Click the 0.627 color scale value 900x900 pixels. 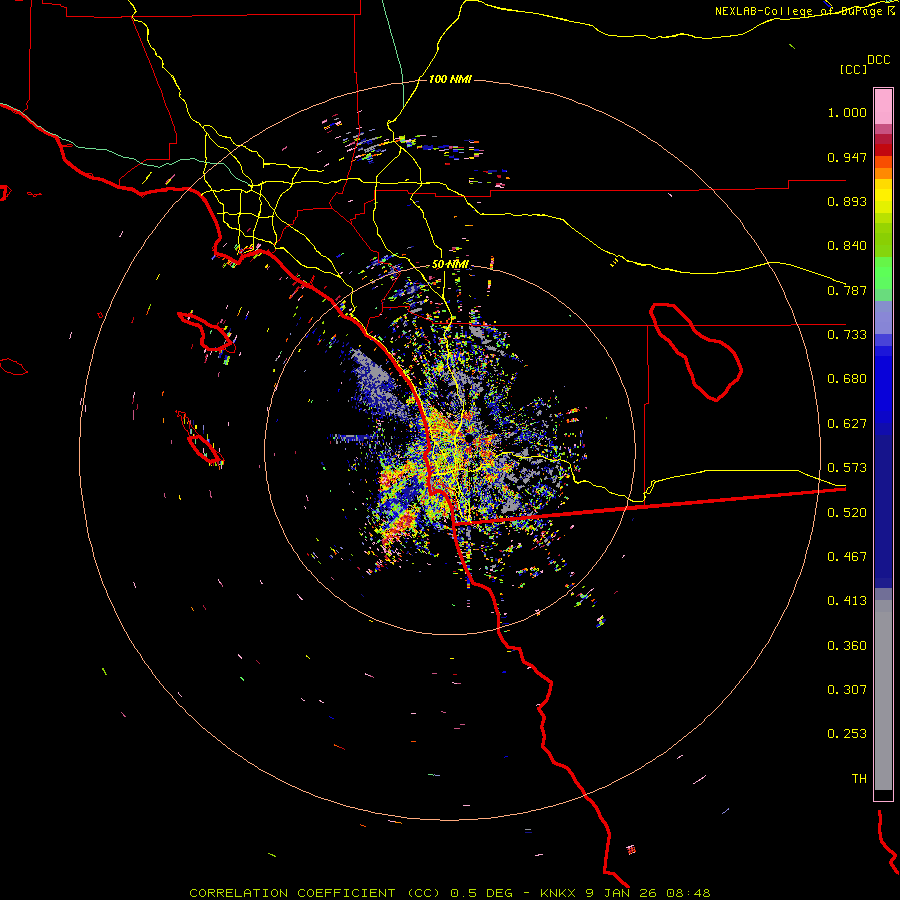point(847,424)
